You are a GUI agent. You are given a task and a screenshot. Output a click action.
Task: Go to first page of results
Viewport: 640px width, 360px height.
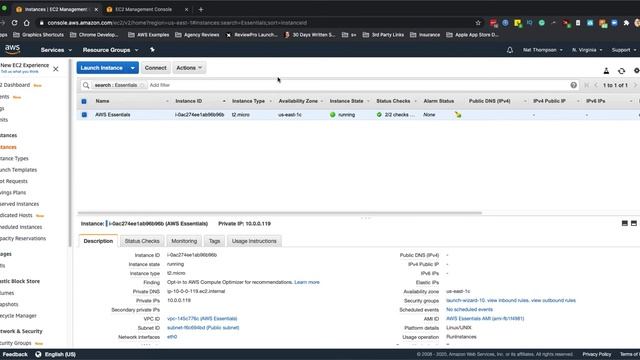[x=587, y=85]
